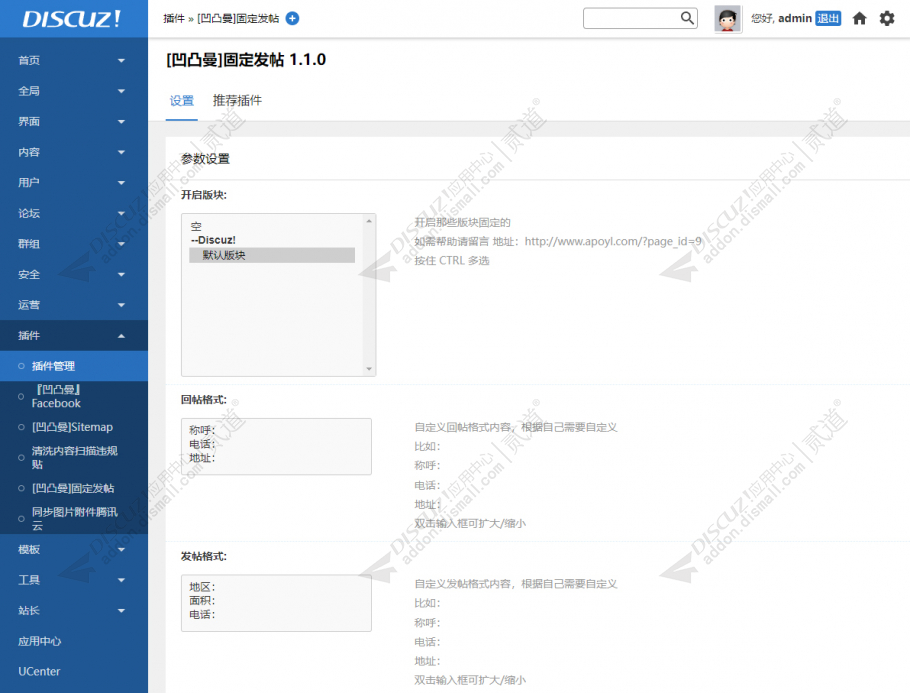Open 应用中心 in the sidebar

pyautogui.click(x=74, y=641)
